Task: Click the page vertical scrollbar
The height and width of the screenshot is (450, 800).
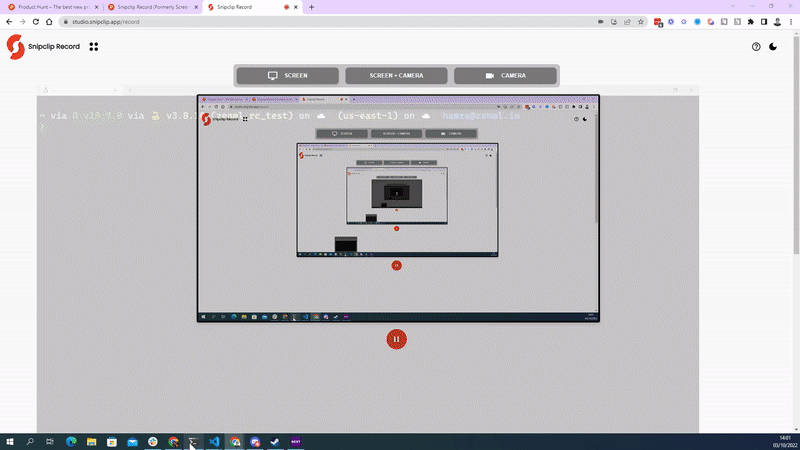Action: [796, 143]
